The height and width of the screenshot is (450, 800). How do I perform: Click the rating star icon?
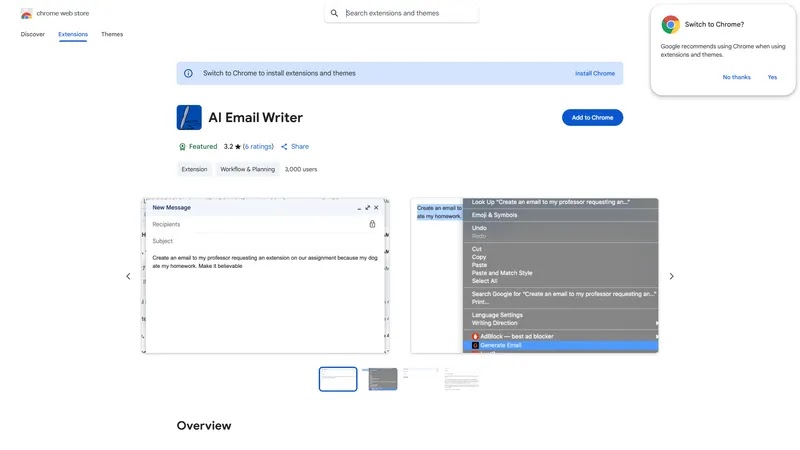click(238, 147)
